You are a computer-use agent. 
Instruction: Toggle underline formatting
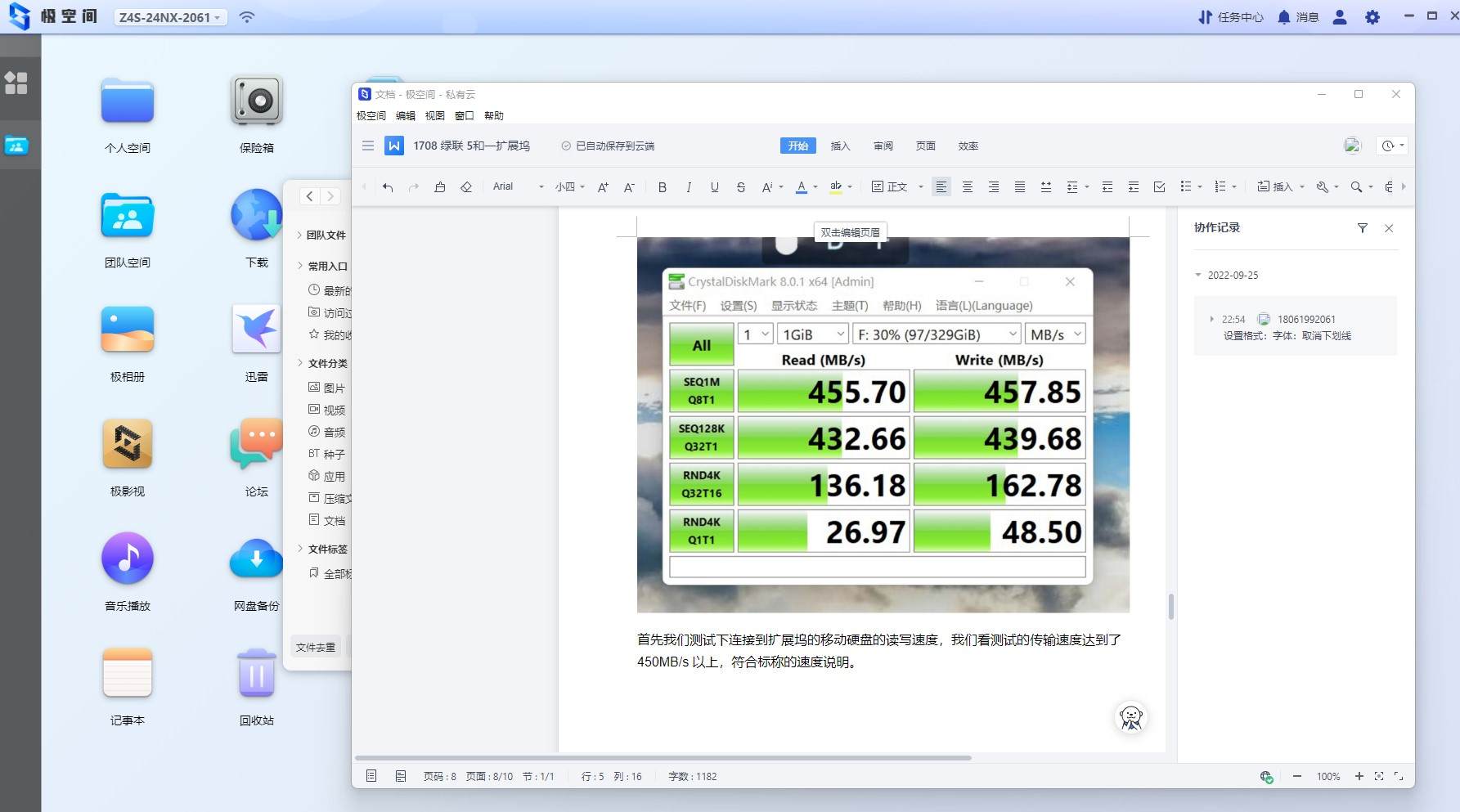click(715, 187)
